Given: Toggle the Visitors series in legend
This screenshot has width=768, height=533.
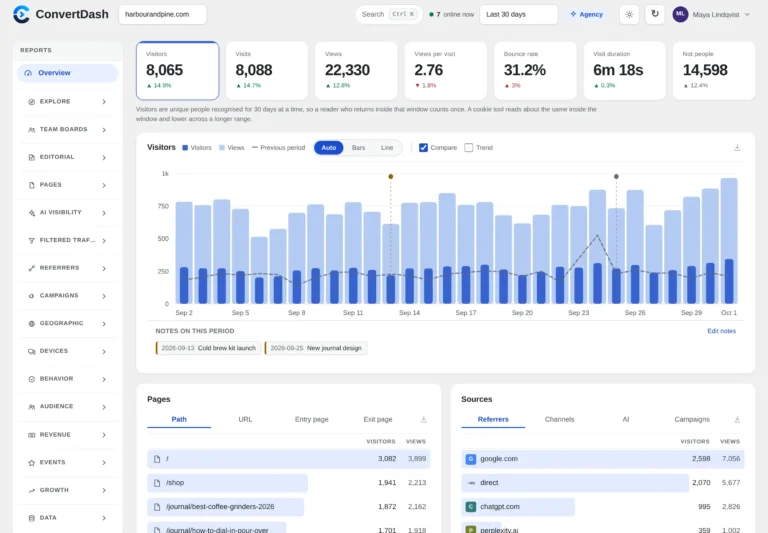Looking at the screenshot, I should (x=197, y=147).
